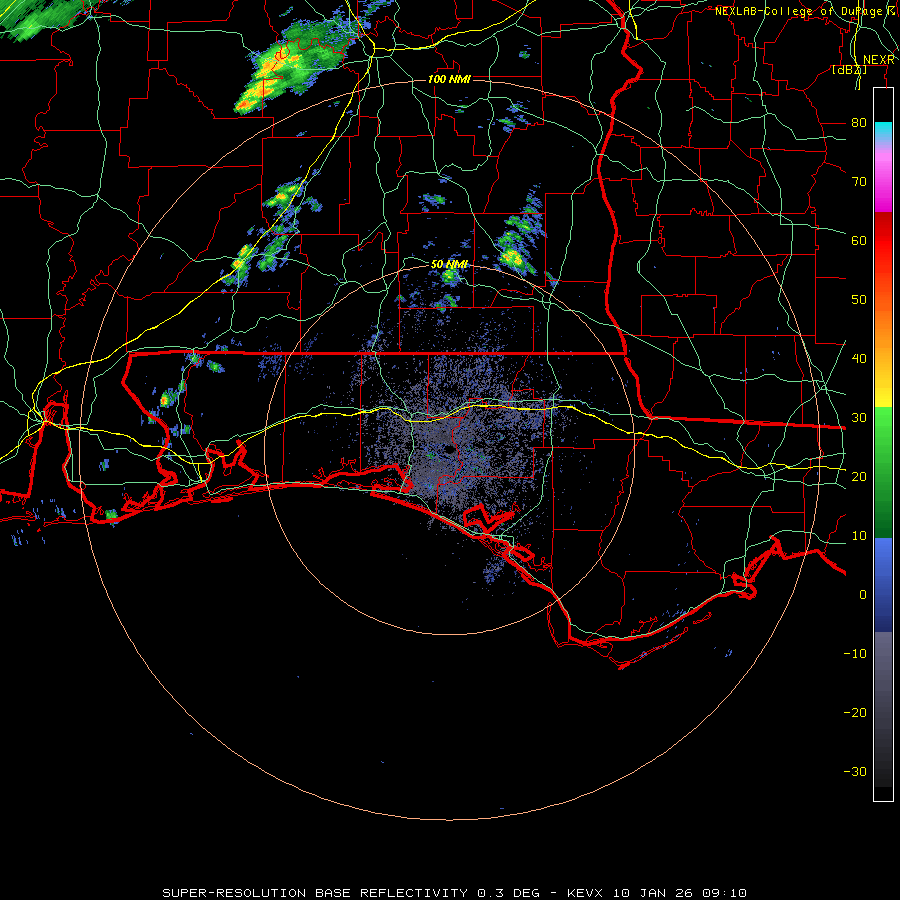Click the 80 value on the dBZ scale
This screenshot has height=900, width=900.
[859, 122]
